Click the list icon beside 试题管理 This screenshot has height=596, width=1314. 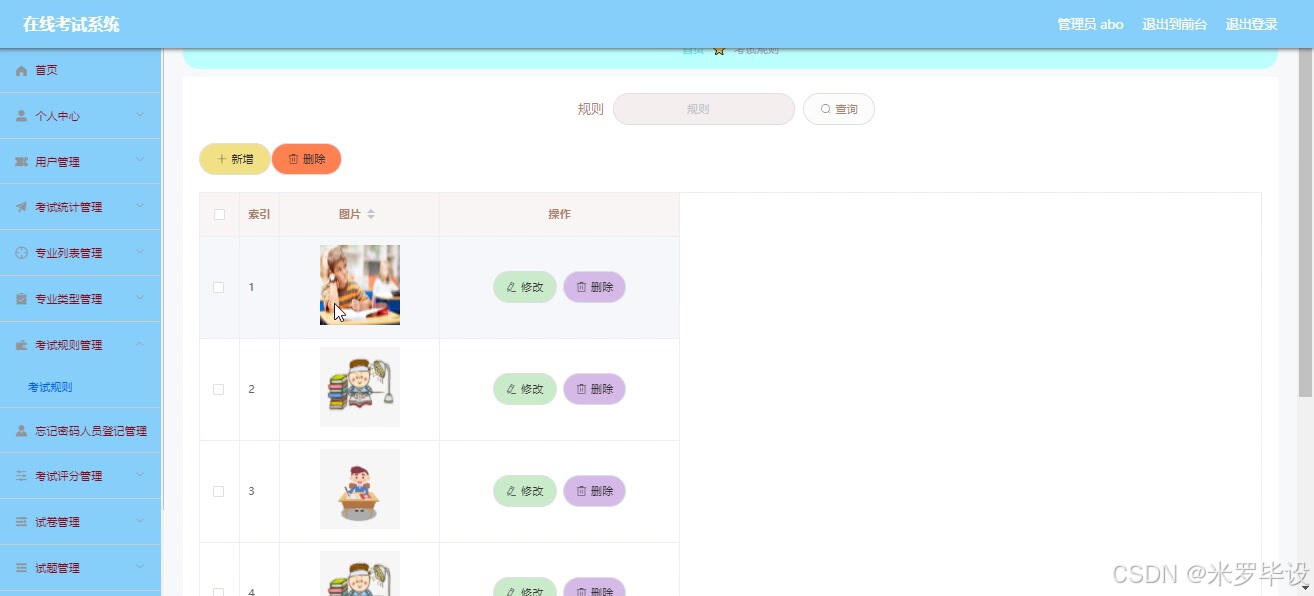click(22, 568)
